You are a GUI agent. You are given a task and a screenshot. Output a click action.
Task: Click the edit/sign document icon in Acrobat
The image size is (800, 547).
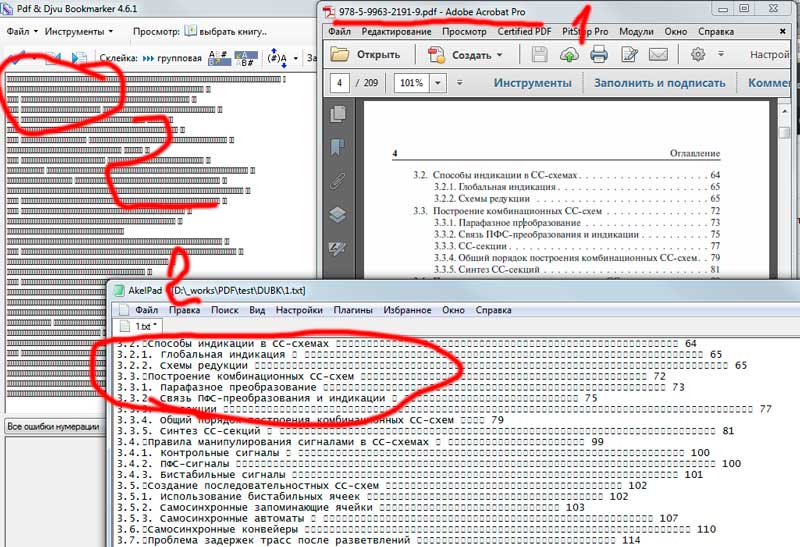click(x=629, y=55)
